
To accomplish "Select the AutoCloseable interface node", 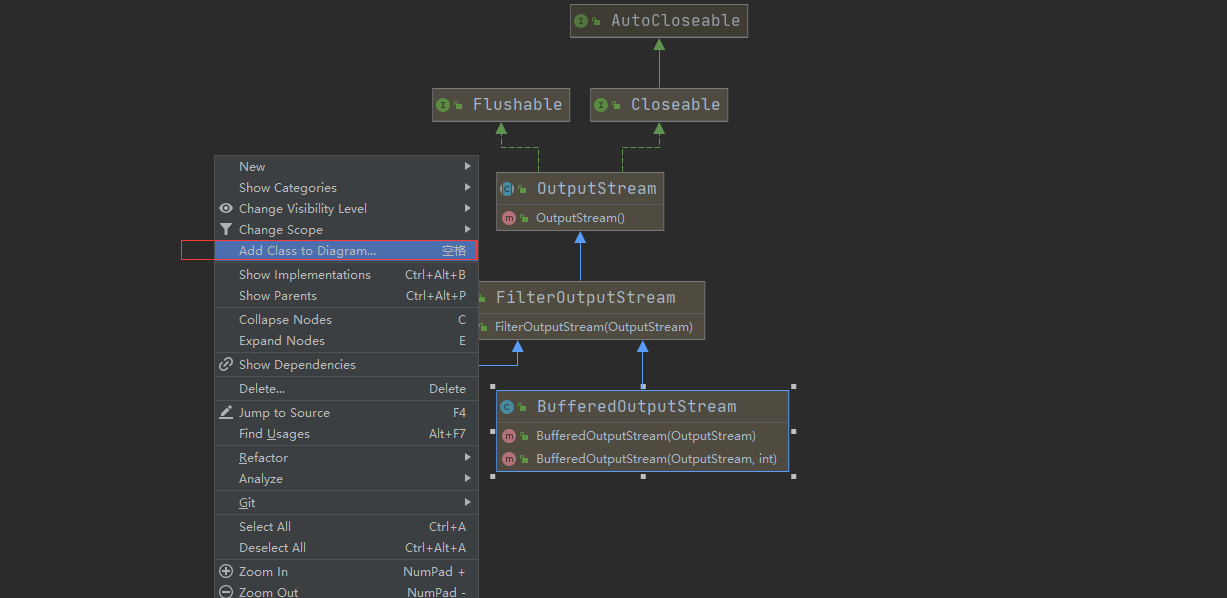I will [x=659, y=21].
